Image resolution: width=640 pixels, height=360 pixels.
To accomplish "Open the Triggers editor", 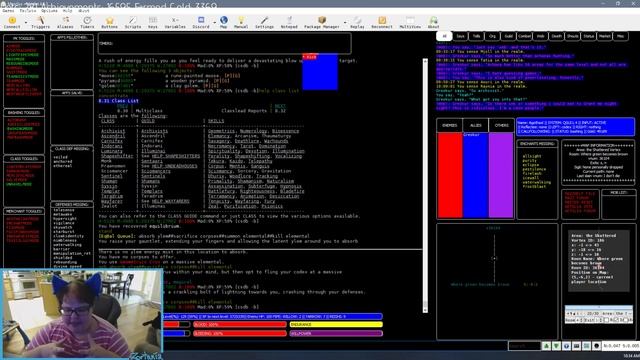I will pos(40,22).
